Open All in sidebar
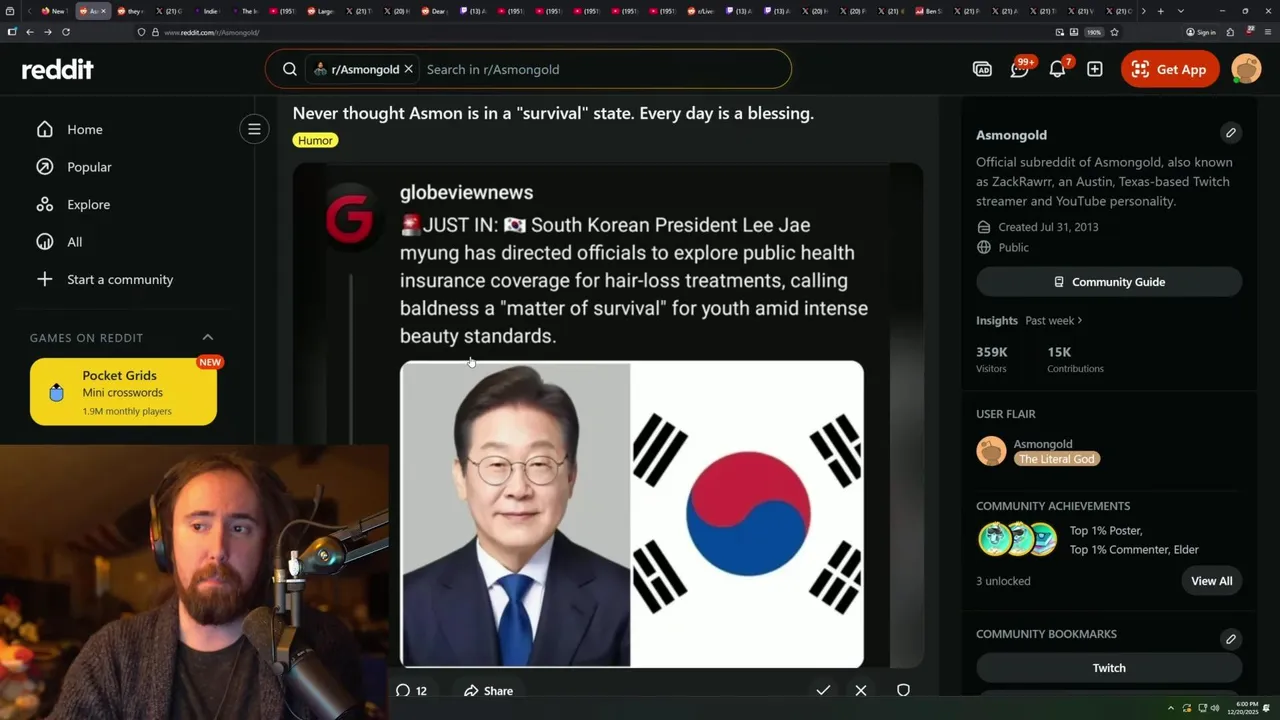Image resolution: width=1280 pixels, height=720 pixels. tap(60, 242)
